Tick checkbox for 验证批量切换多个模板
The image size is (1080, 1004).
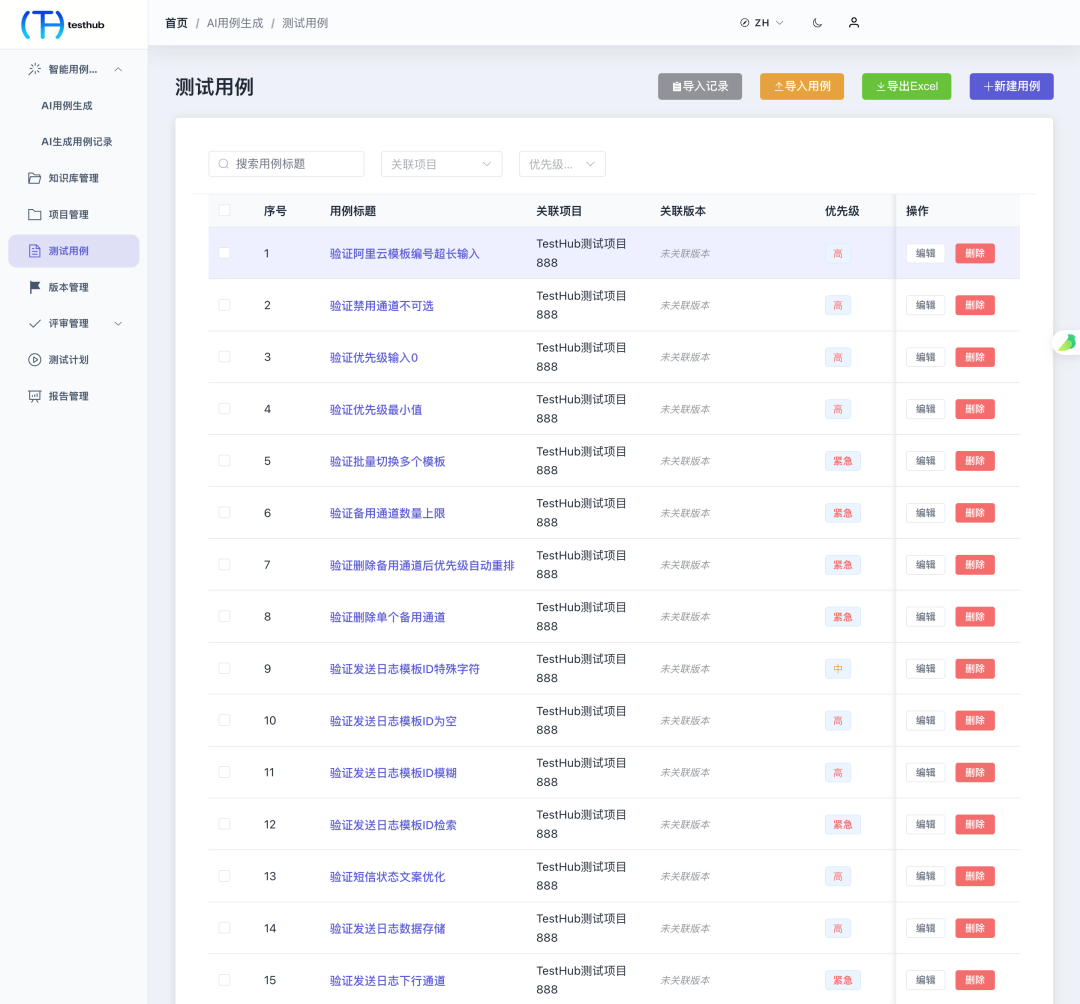tap(225, 461)
